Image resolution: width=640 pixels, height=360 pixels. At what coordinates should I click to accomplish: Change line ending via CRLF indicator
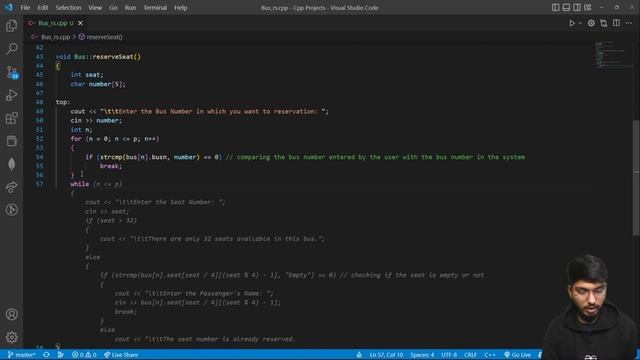(x=470, y=355)
